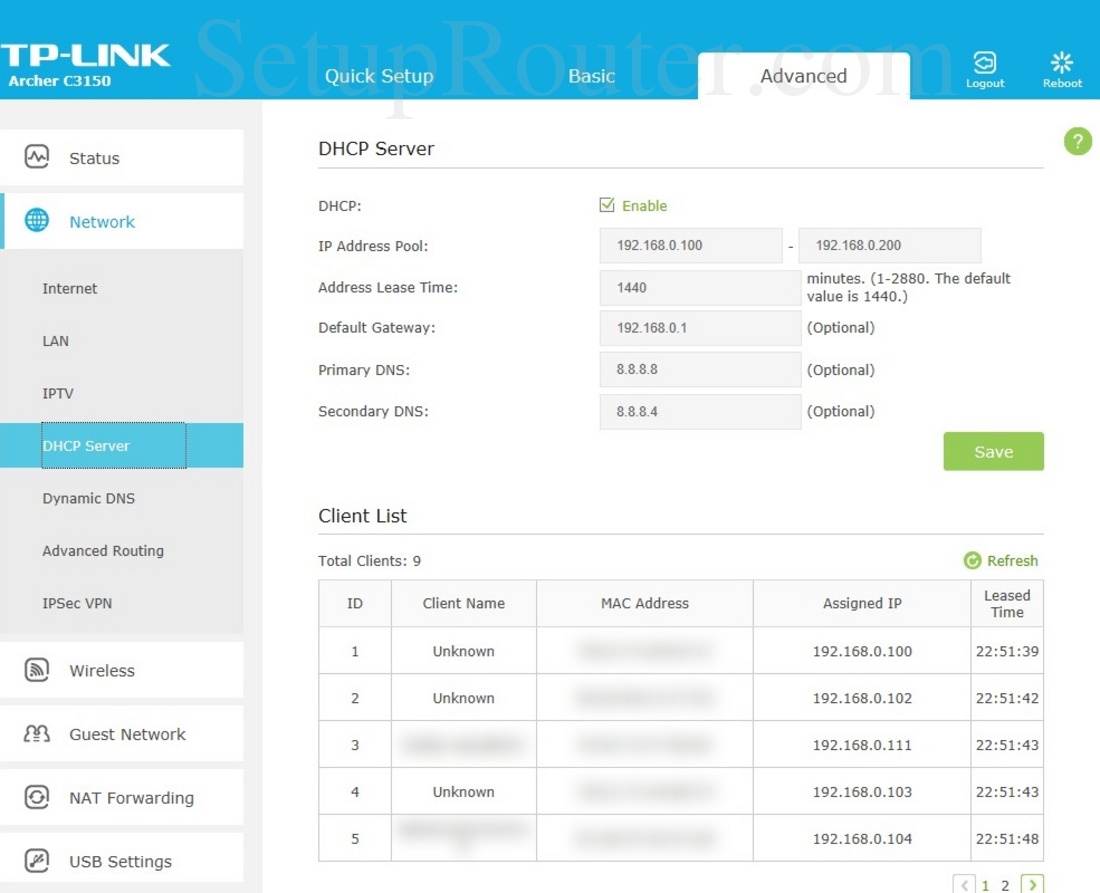
Task: Go to client list page 1
Action: coord(985,885)
